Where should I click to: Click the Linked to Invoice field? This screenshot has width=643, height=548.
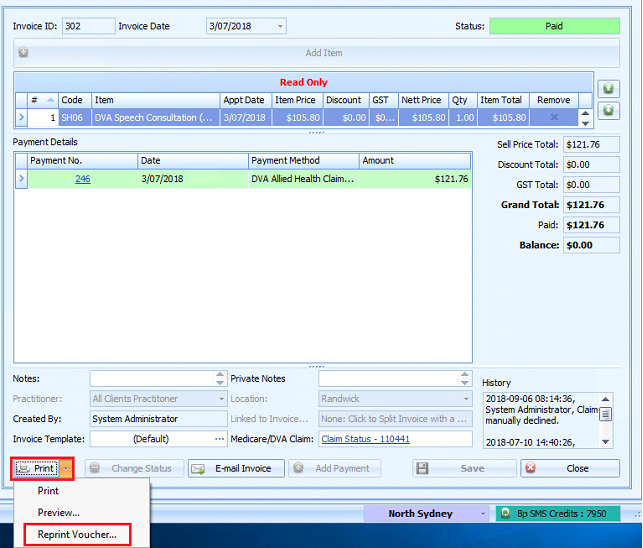coord(395,419)
